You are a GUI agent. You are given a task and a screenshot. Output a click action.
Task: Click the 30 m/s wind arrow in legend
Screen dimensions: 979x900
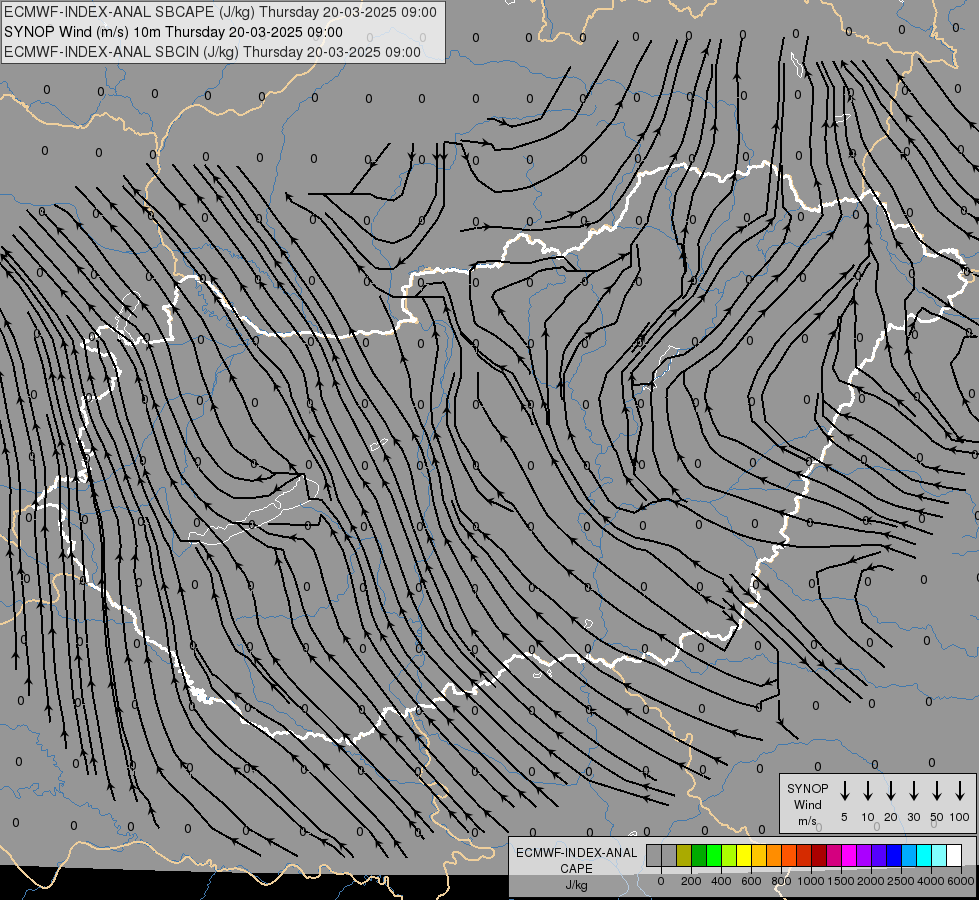point(913,791)
